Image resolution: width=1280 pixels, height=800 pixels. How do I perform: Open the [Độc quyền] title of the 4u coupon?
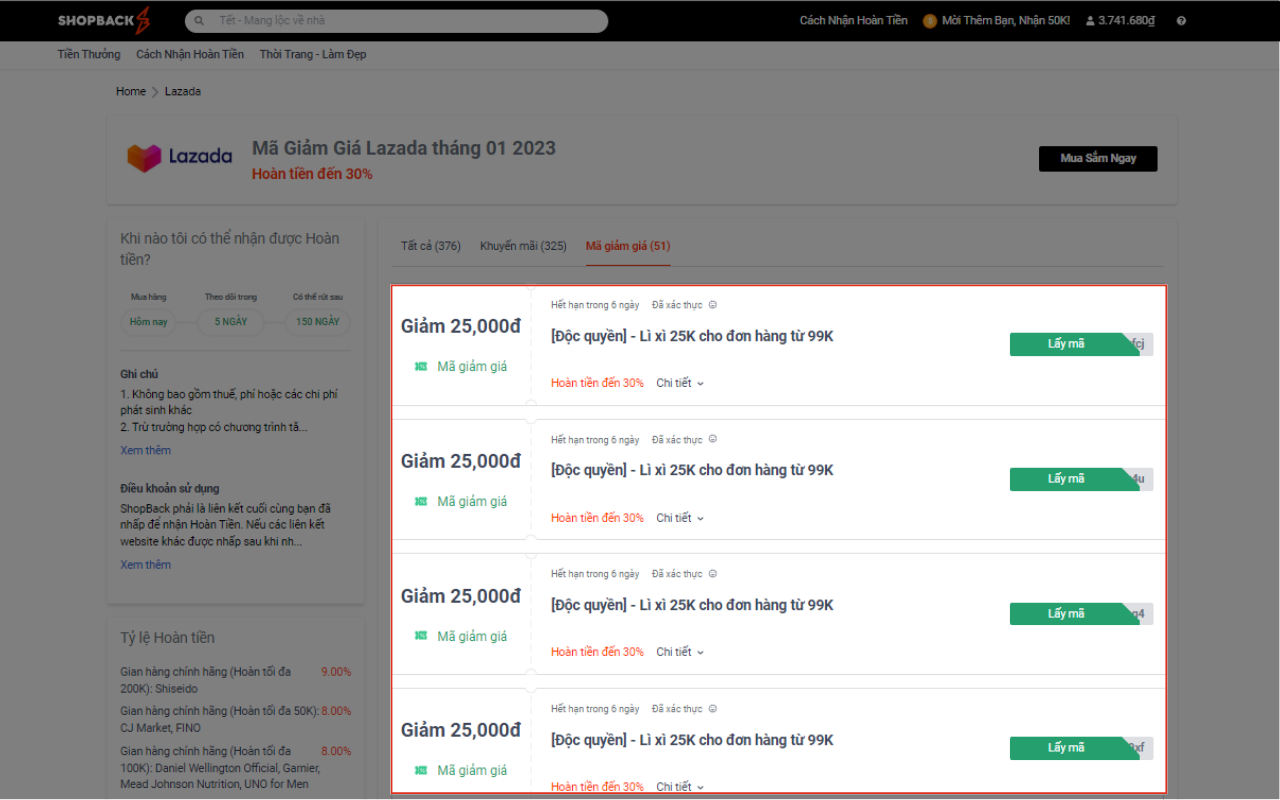(x=692, y=470)
